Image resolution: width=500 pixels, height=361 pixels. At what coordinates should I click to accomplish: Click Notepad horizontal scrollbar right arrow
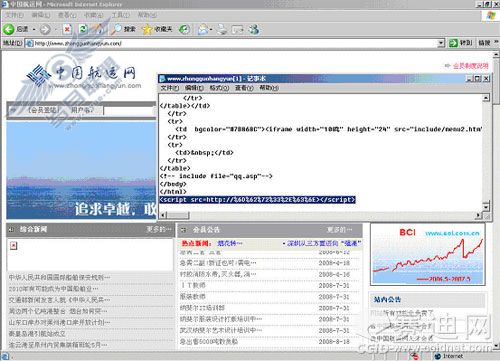coord(479,215)
